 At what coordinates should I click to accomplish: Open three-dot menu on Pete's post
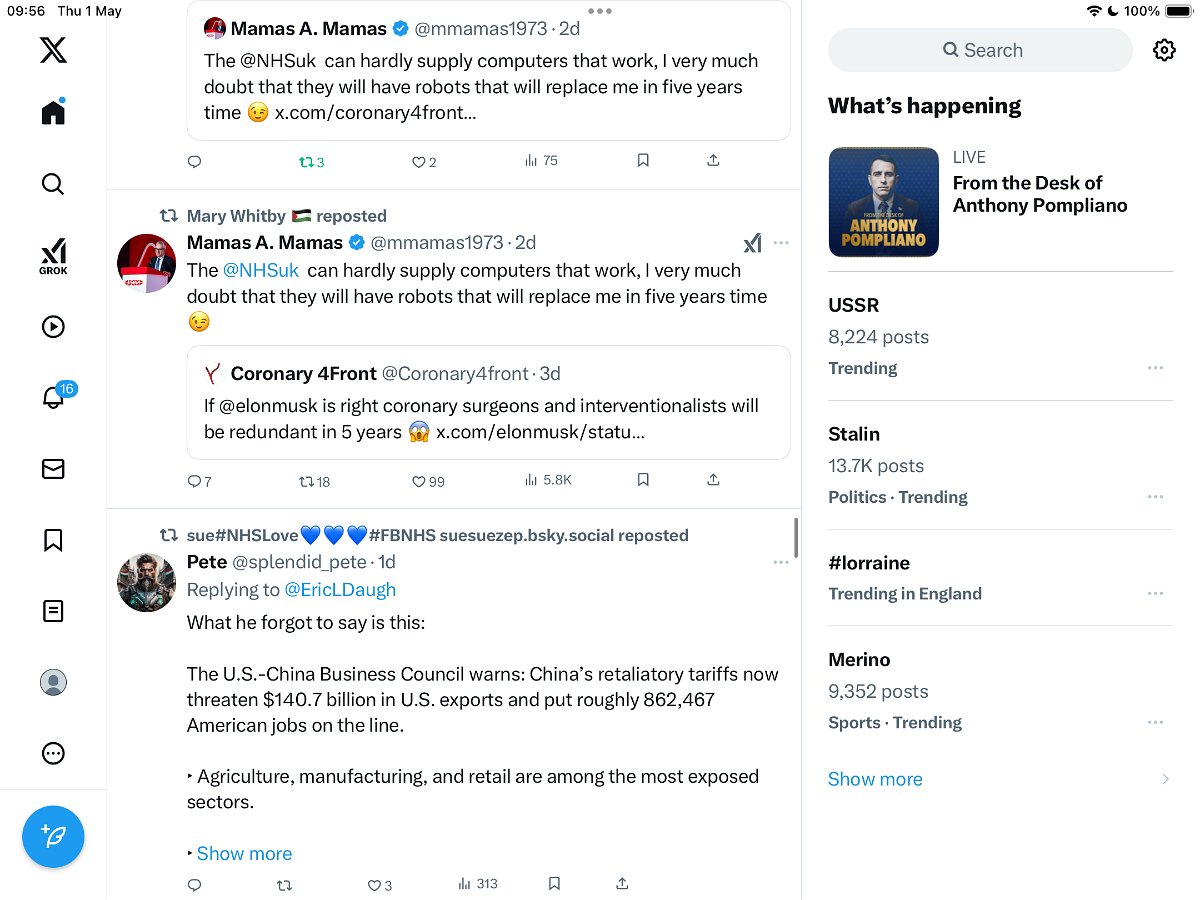[781, 562]
